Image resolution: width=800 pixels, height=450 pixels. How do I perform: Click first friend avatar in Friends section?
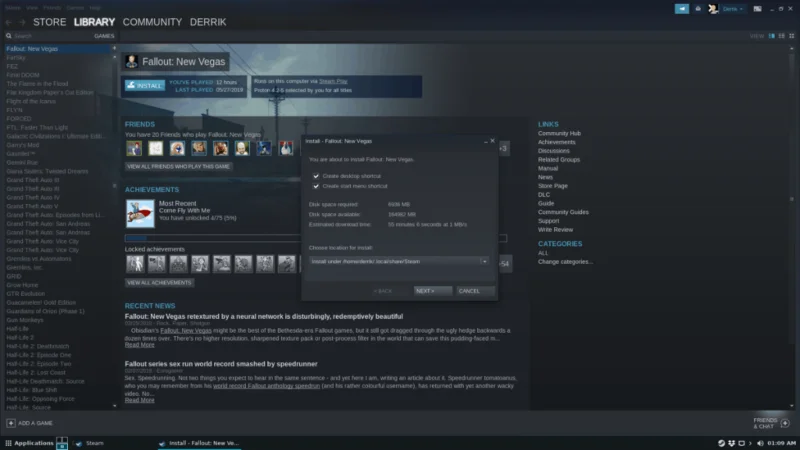[134, 148]
